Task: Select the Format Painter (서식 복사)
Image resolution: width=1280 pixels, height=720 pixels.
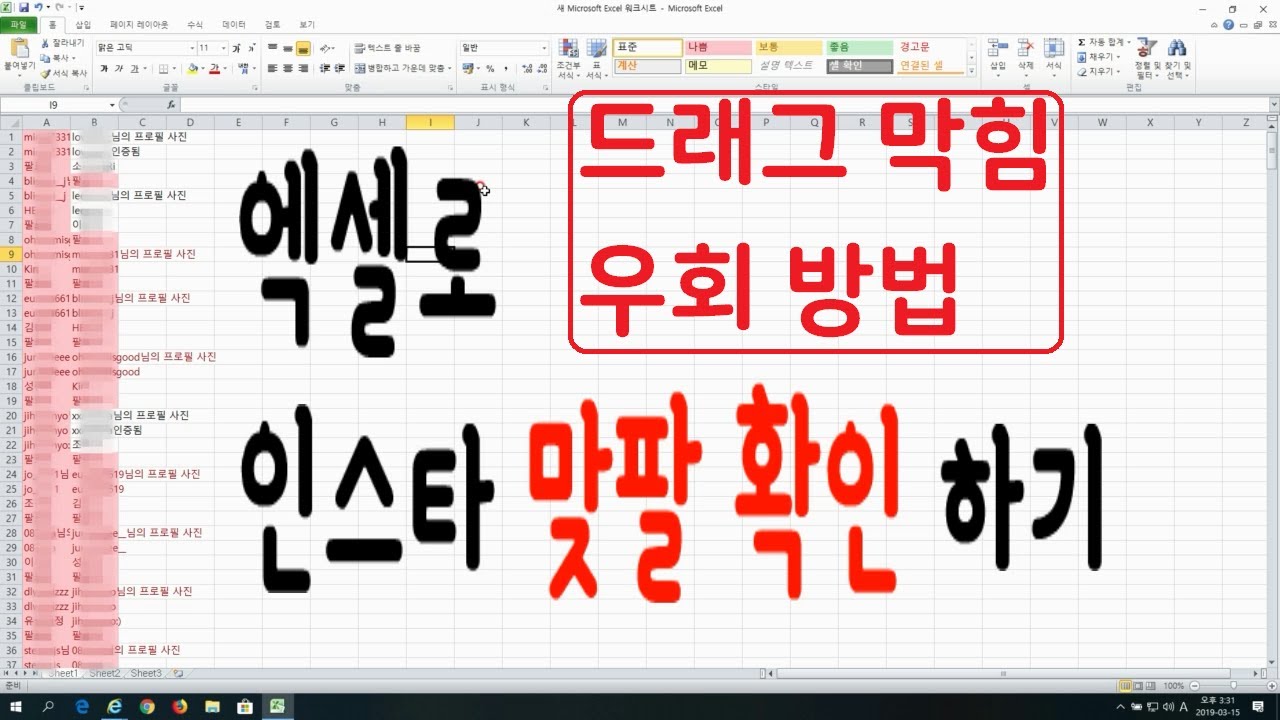Action: pos(64,73)
